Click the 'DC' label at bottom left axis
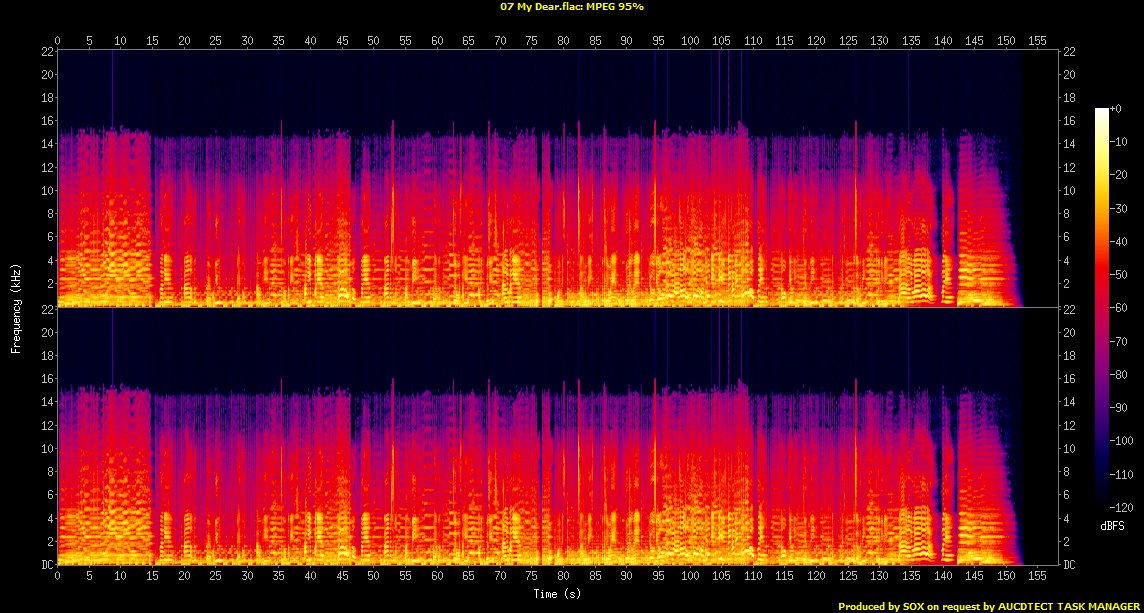The width and height of the screenshot is (1144, 613). [x=46, y=565]
